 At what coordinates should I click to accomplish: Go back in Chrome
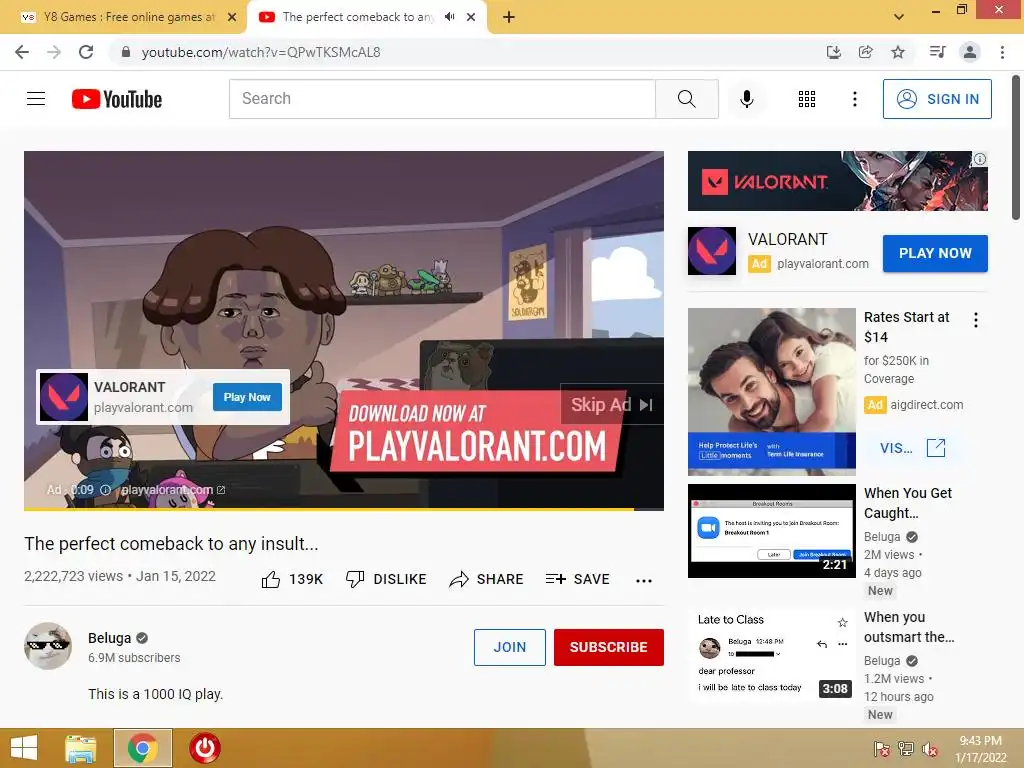tap(22, 52)
